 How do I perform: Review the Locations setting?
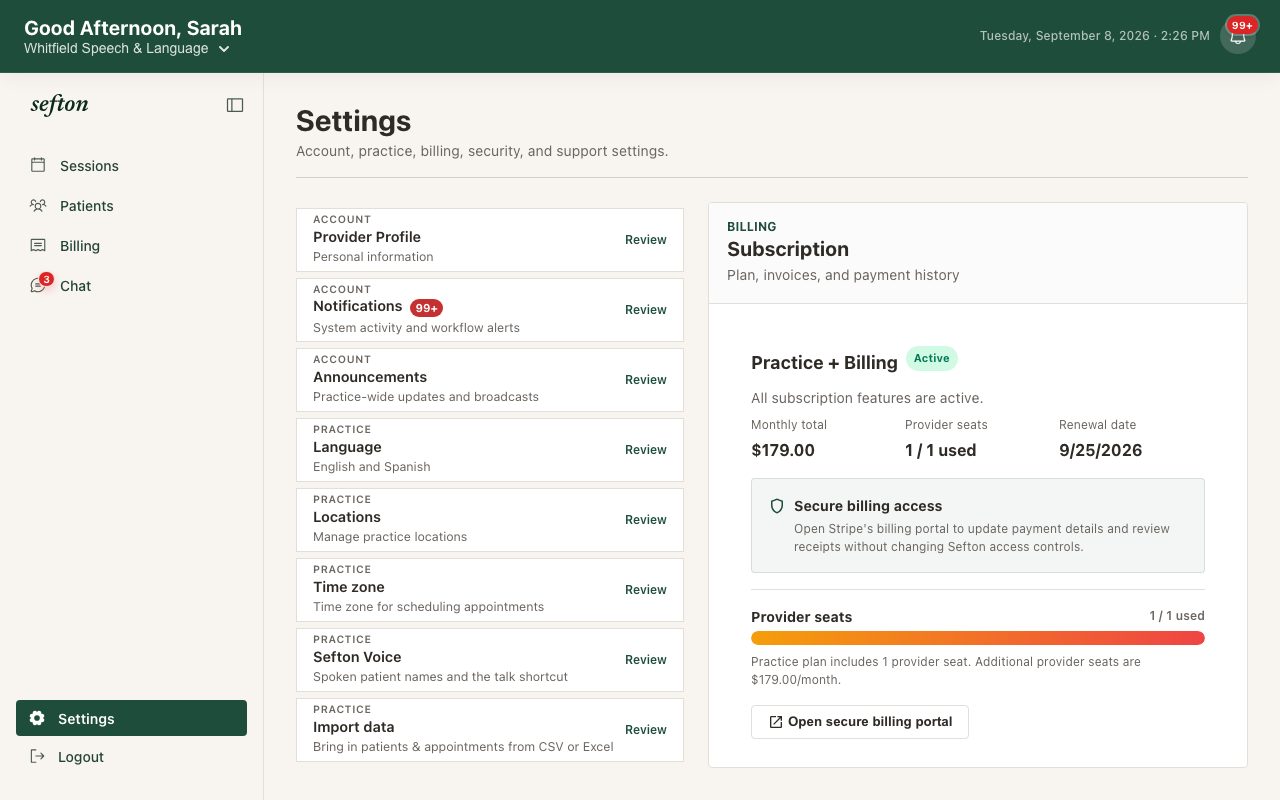(x=645, y=520)
